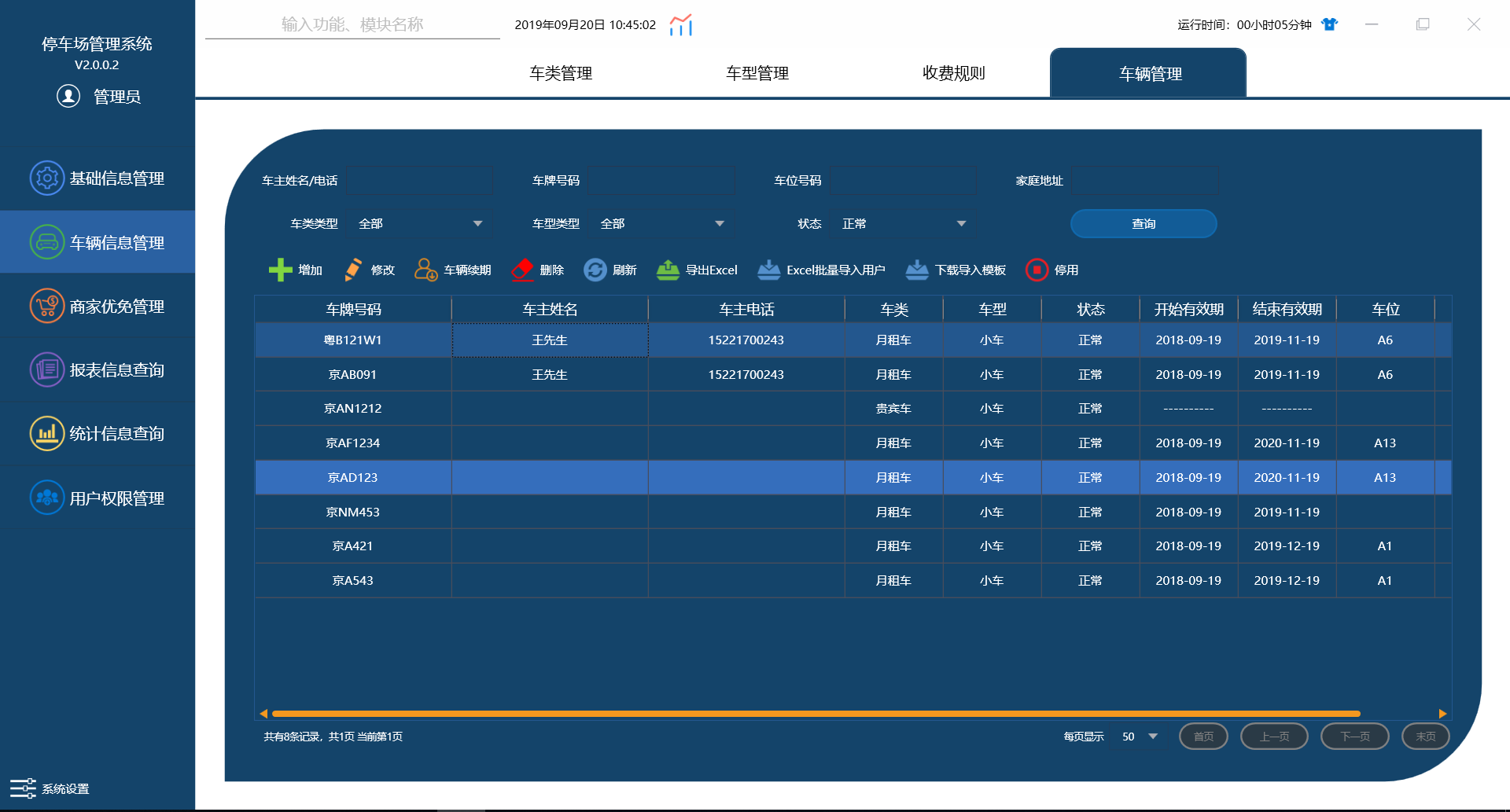Screen dimensions: 1510x812
Task: Select row with plate 京NM453
Action: pos(853,513)
